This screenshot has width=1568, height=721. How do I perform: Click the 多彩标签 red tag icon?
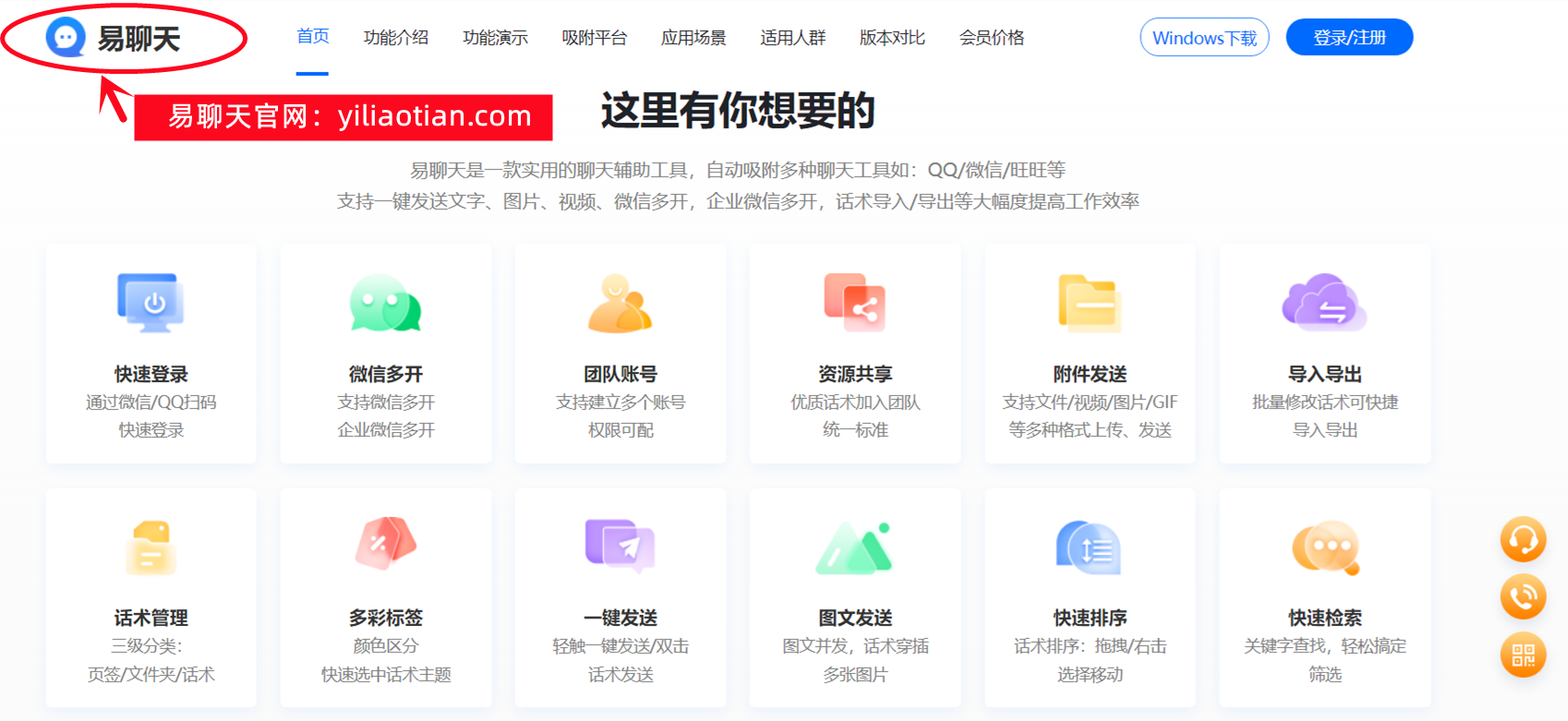click(x=386, y=543)
